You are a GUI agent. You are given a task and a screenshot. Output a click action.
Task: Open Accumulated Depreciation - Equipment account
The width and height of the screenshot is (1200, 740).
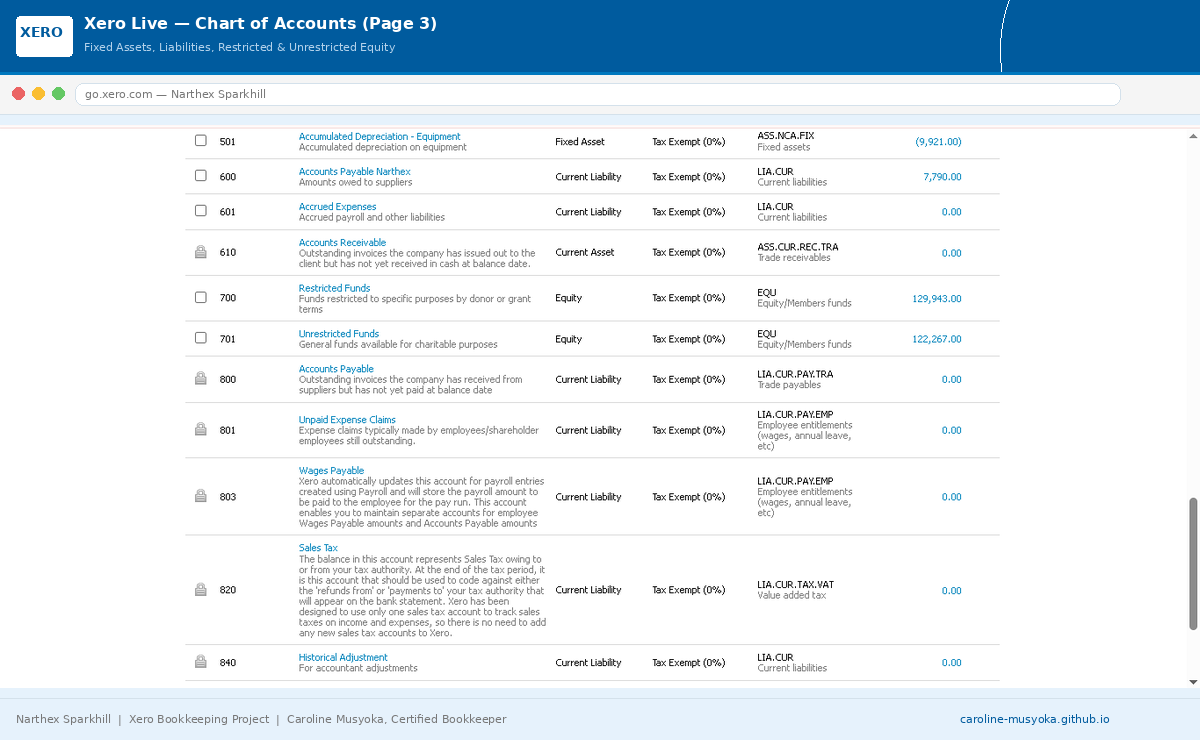click(x=380, y=137)
